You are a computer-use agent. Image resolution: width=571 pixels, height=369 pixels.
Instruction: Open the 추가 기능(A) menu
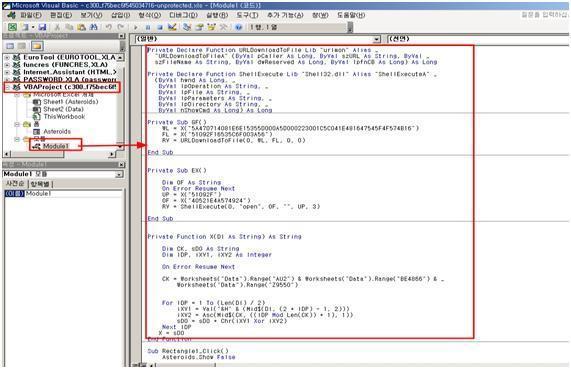(285, 15)
